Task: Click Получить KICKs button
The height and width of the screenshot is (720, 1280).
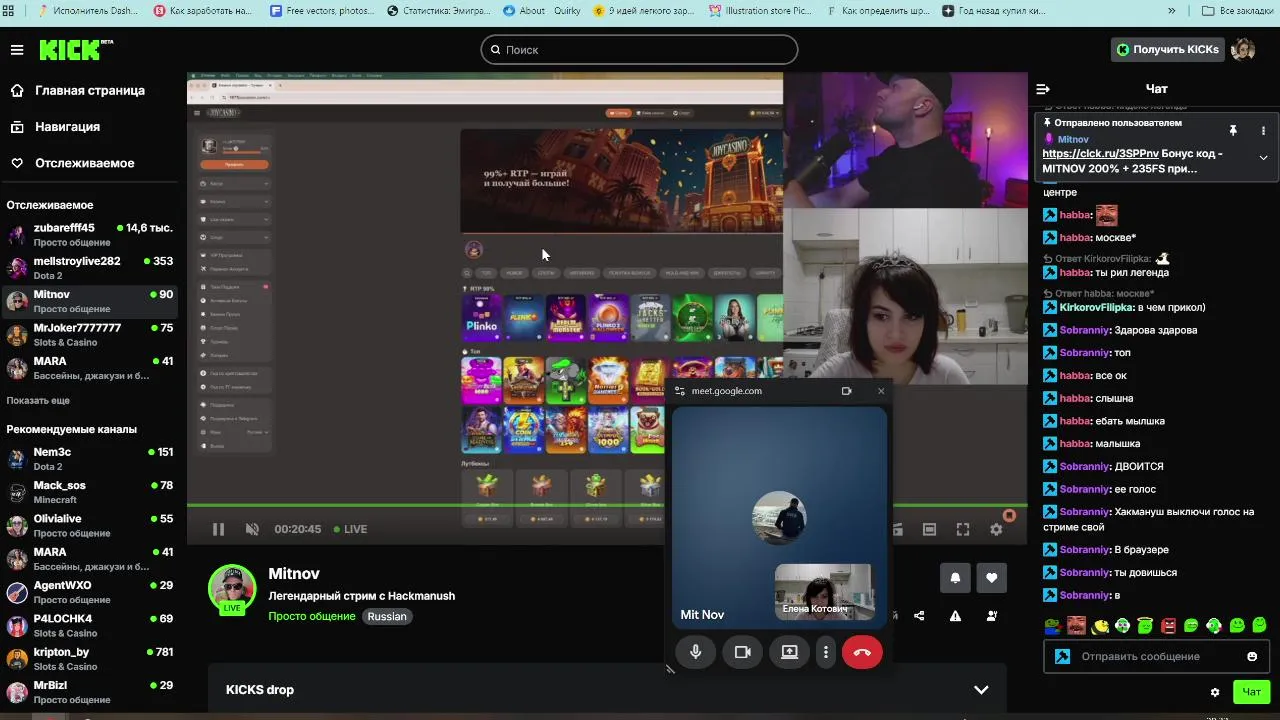Action: (x=1168, y=49)
